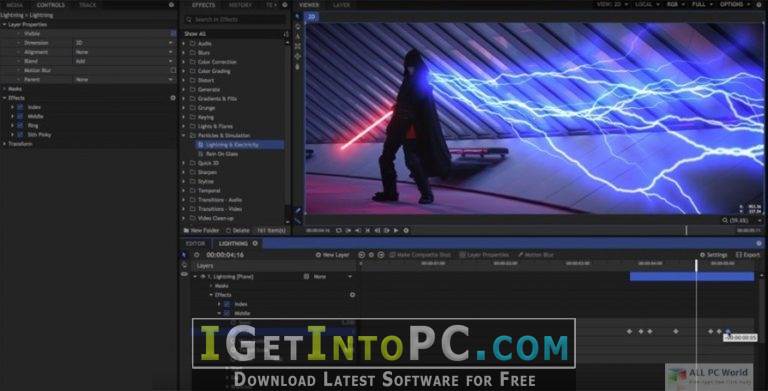The height and width of the screenshot is (391, 768).
Task: Click the Effects gear in timeline layer
Action: pyautogui.click(x=352, y=295)
